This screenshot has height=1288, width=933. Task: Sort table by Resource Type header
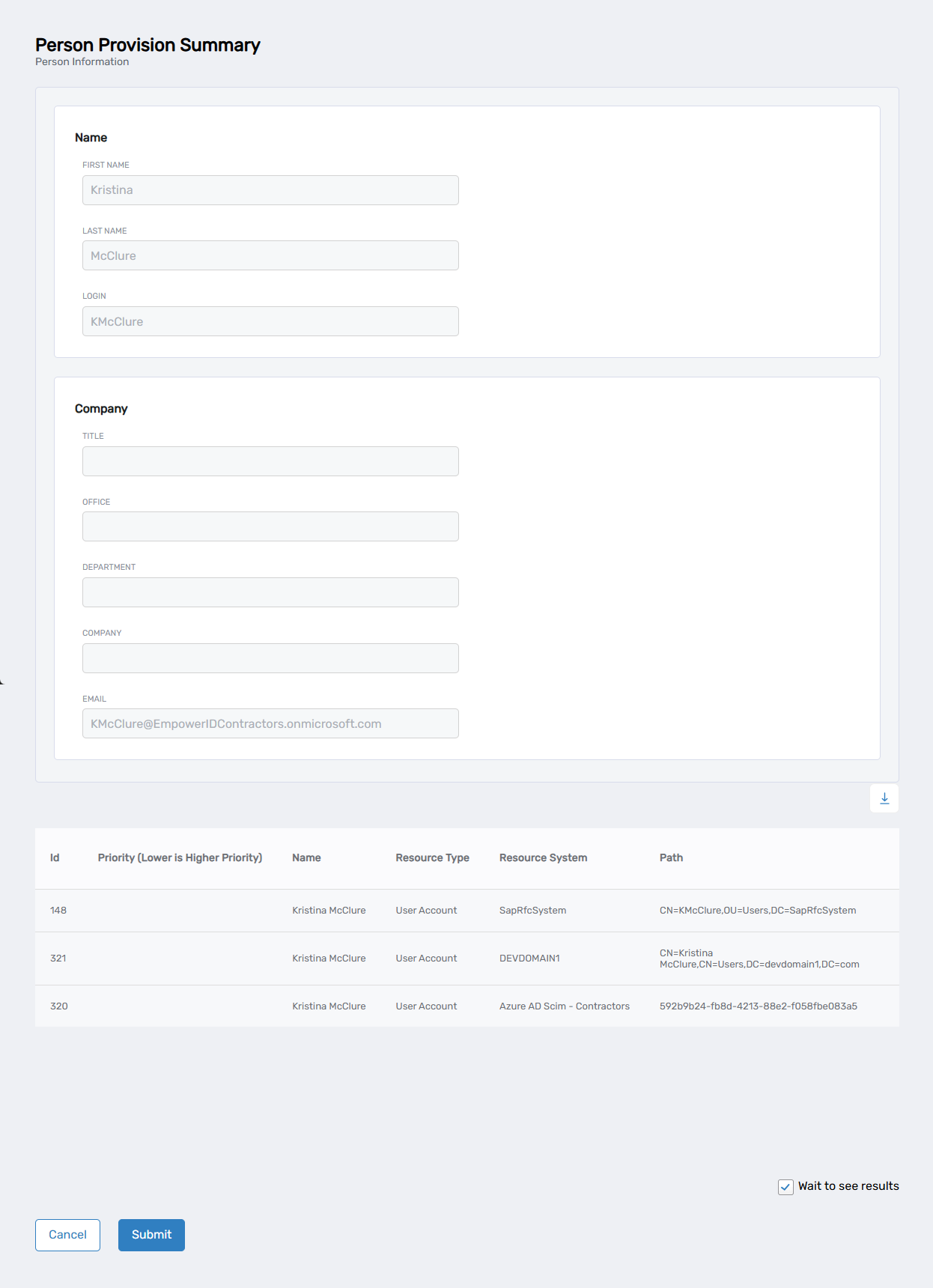(x=432, y=858)
